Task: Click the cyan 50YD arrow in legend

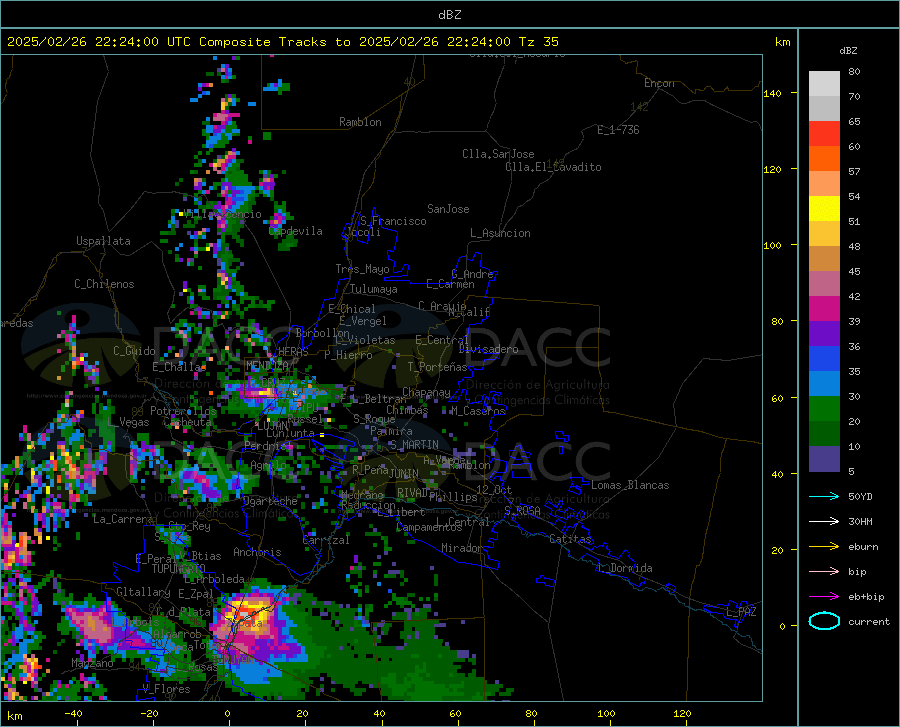Action: 824,496
